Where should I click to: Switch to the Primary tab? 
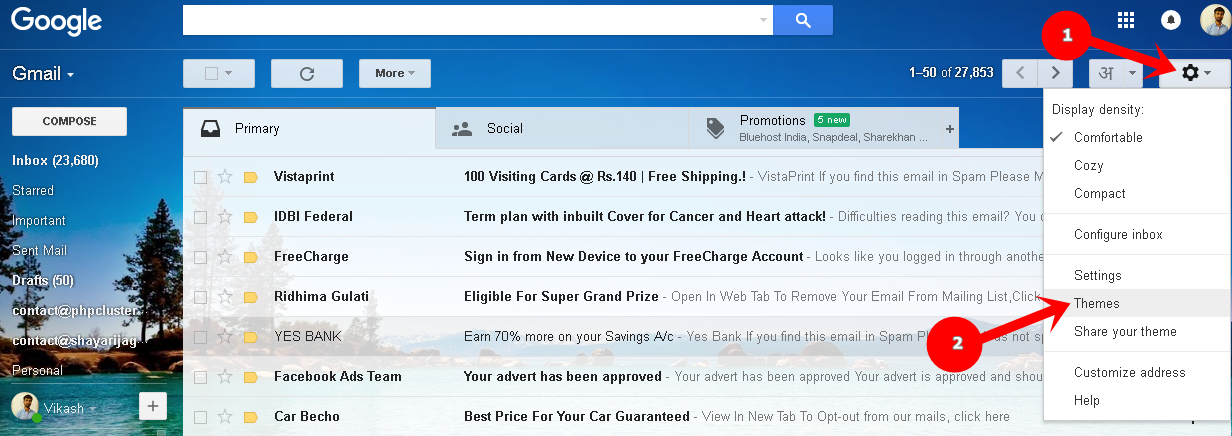point(310,129)
